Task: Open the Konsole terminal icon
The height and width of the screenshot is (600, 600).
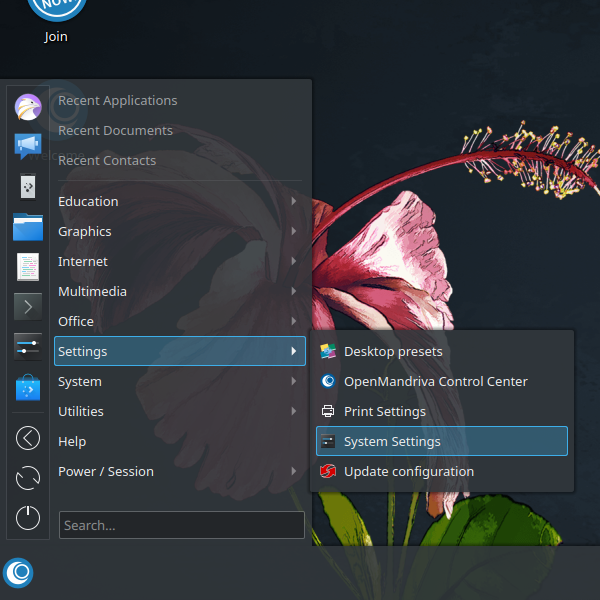Action: point(28,307)
